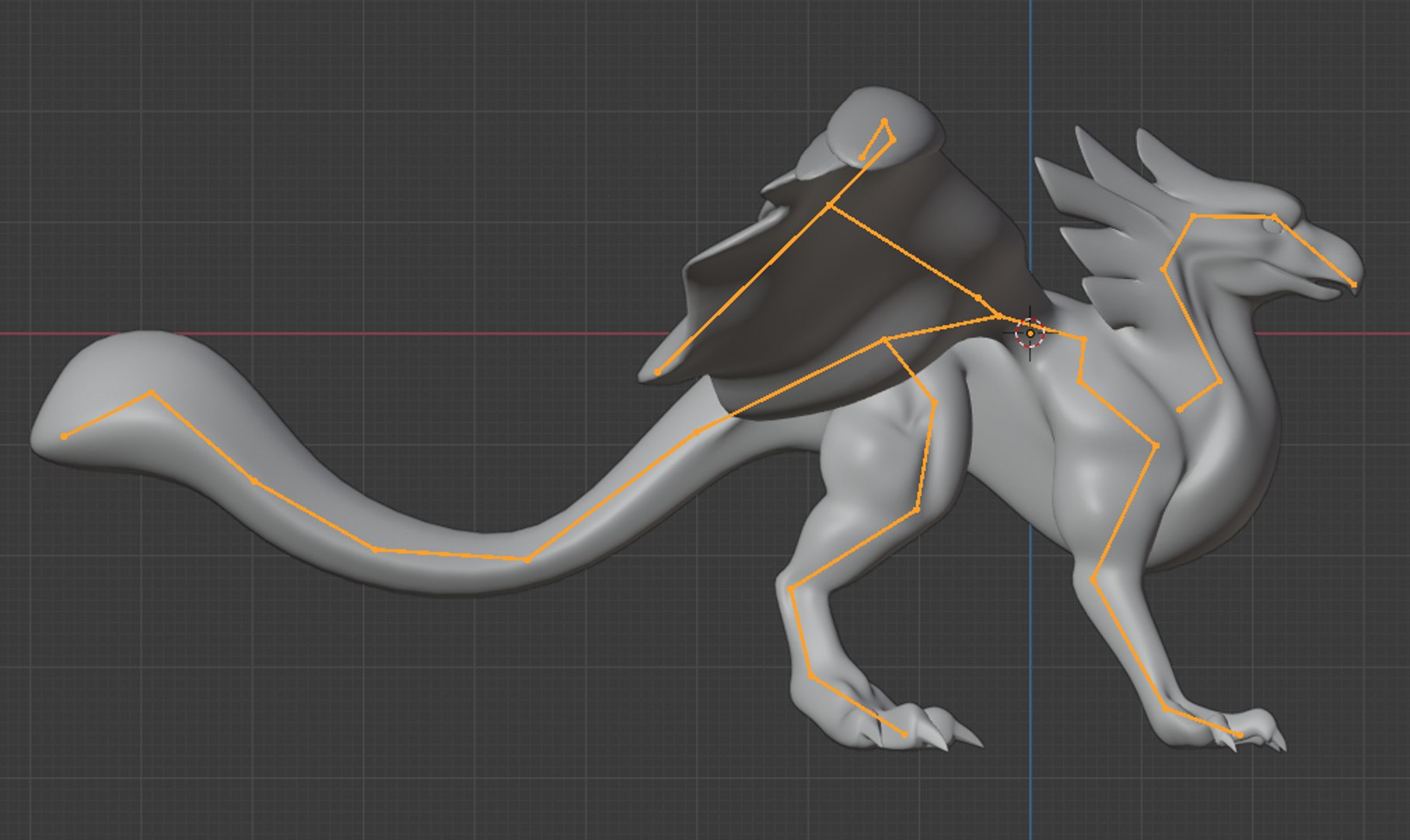Select the rear ankle joint above claws
Screen dimensions: 1410x840
[811, 677]
